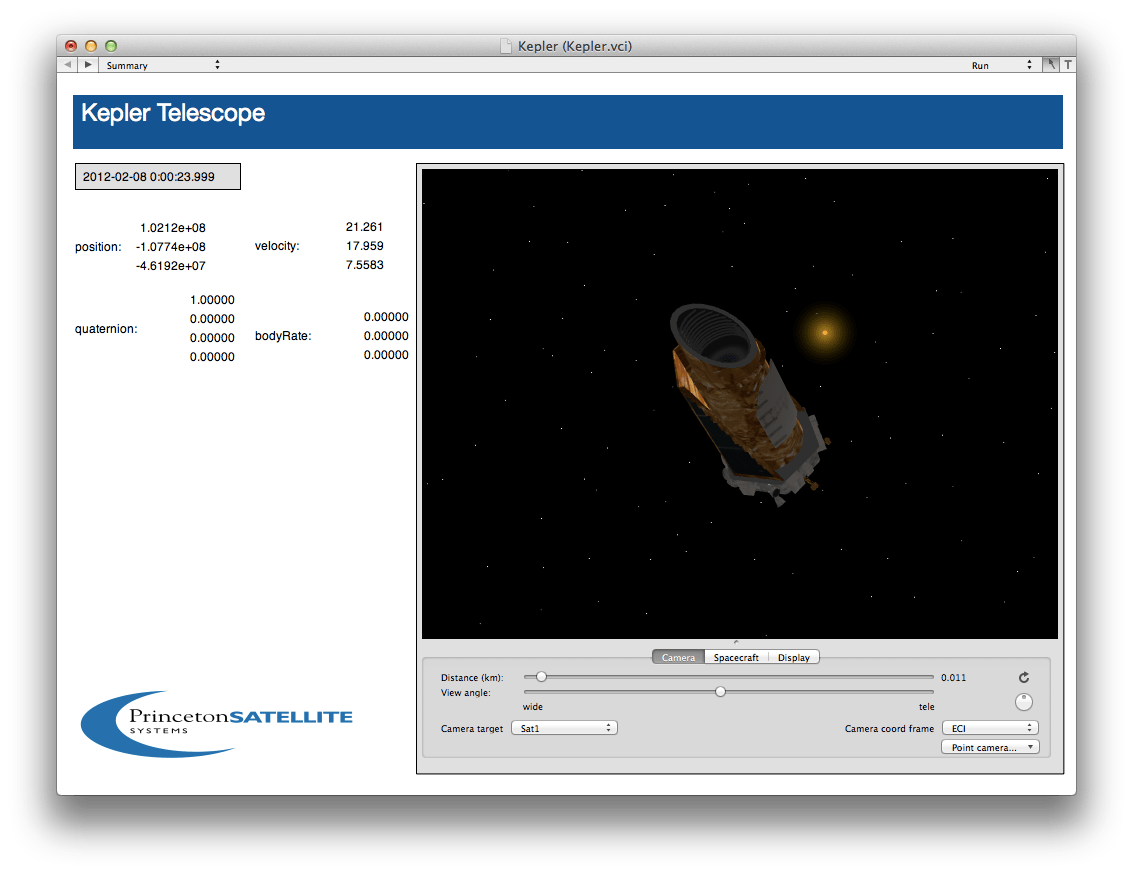
Task: Click the 'wide' label under the slider
Action: click(x=533, y=706)
